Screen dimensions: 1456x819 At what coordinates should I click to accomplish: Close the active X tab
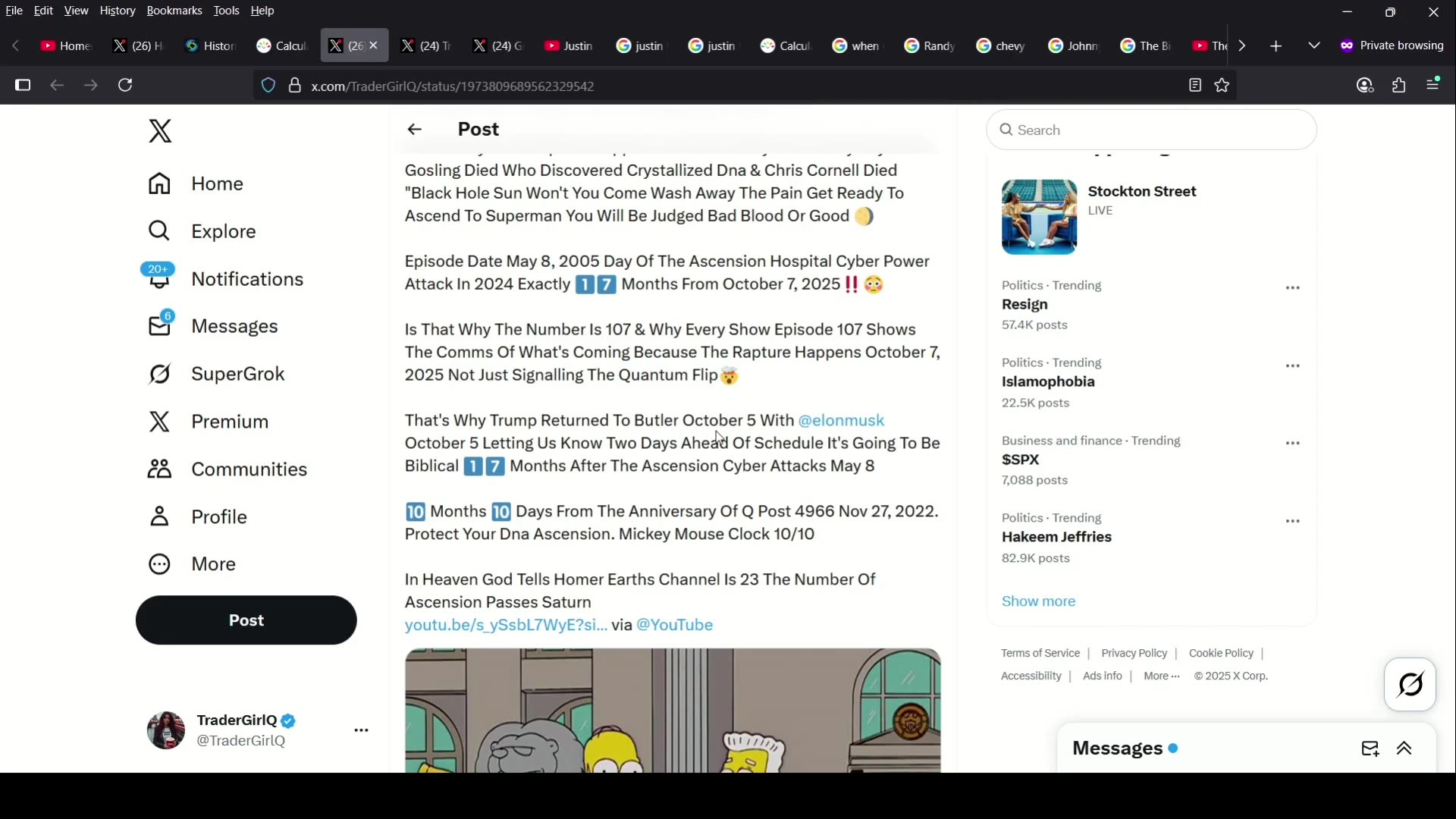pyautogui.click(x=374, y=46)
